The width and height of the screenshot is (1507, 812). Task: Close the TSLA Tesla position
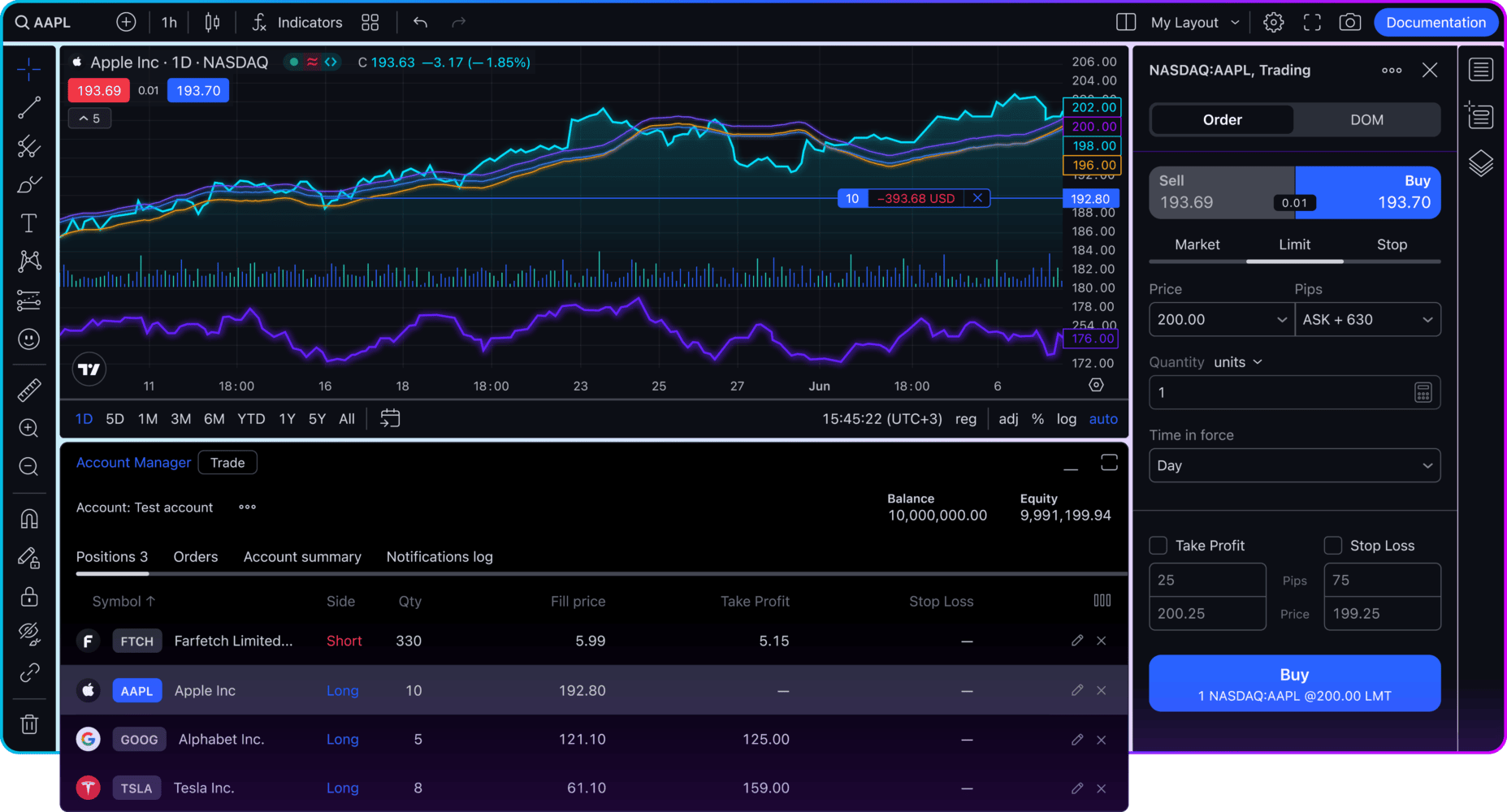pyautogui.click(x=1102, y=788)
